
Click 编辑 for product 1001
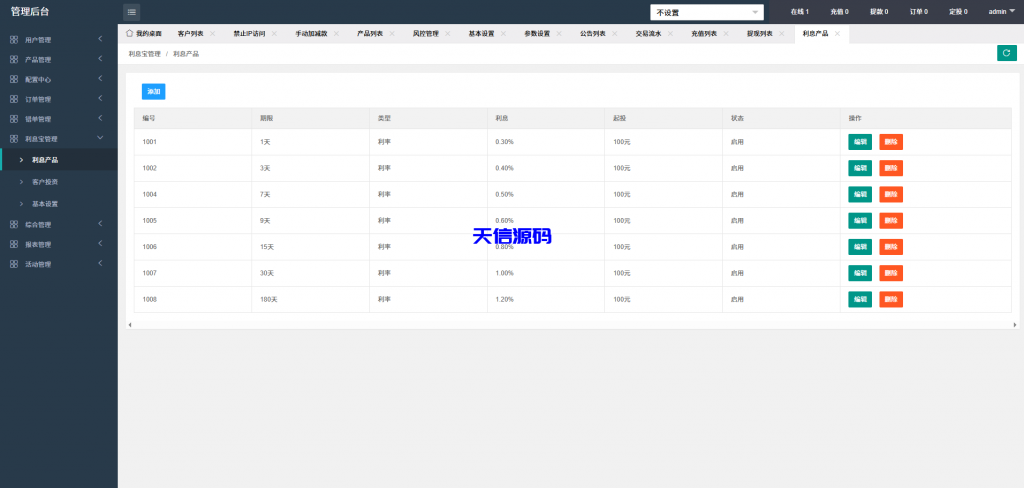click(860, 142)
